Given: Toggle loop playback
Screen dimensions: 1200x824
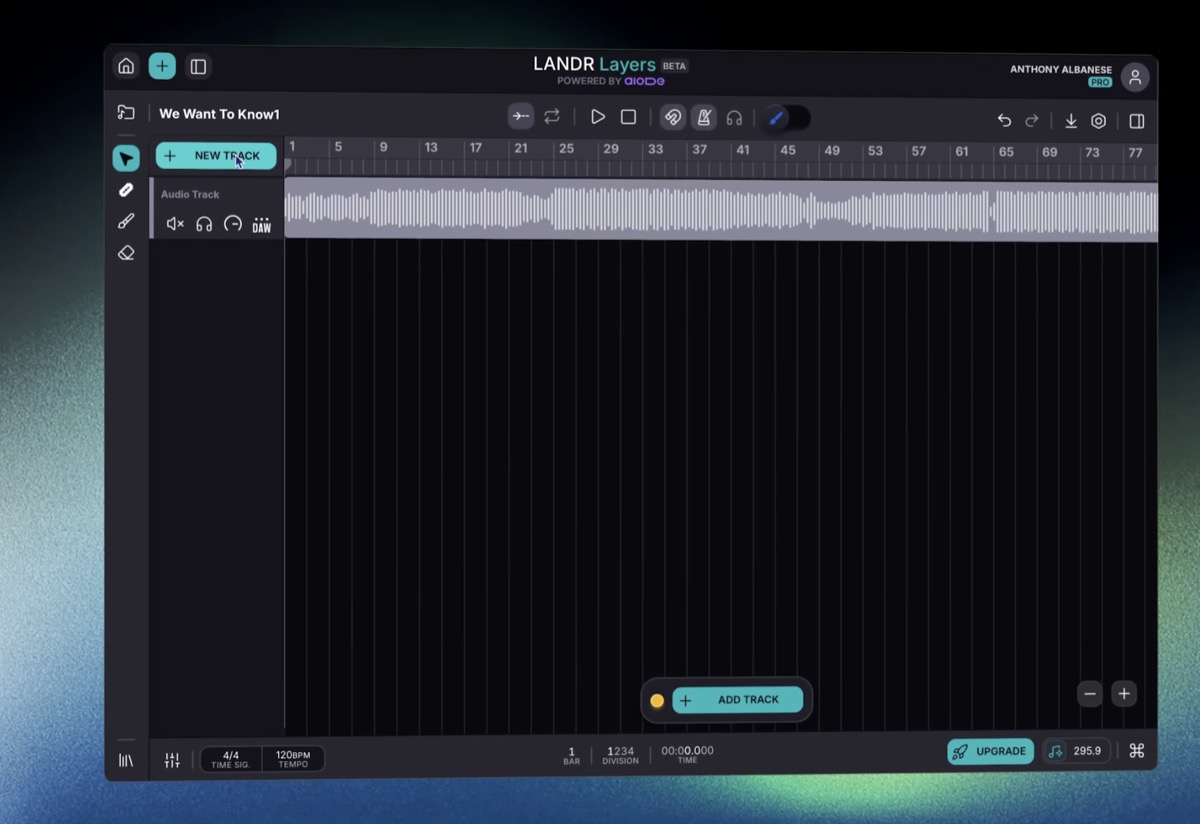Looking at the screenshot, I should (x=552, y=117).
